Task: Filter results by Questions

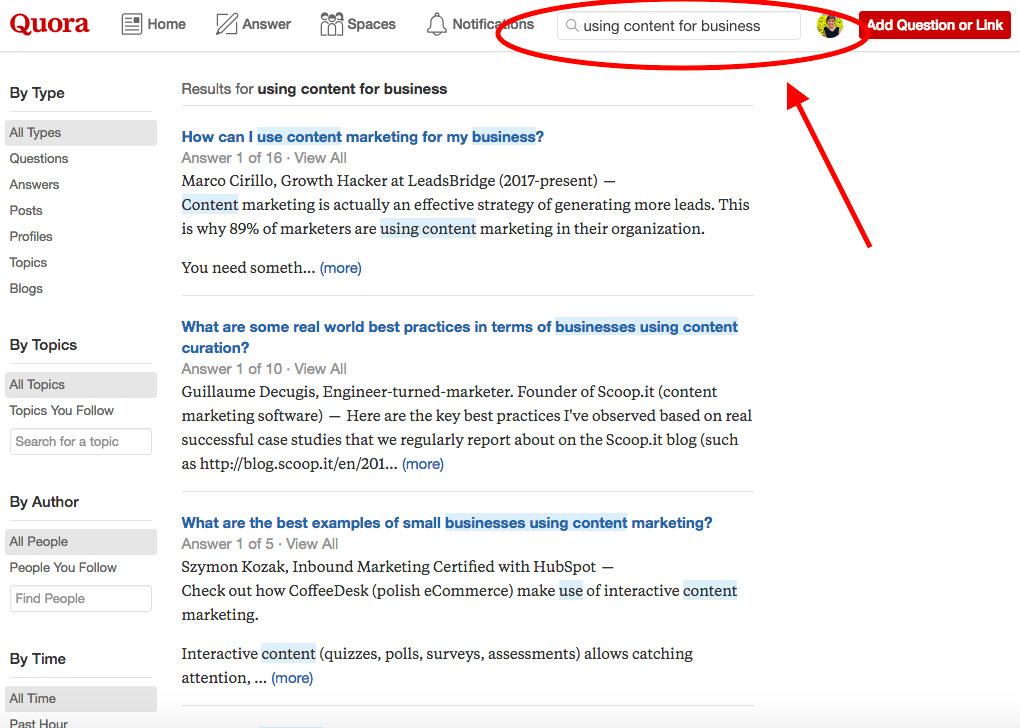Action: click(x=38, y=159)
